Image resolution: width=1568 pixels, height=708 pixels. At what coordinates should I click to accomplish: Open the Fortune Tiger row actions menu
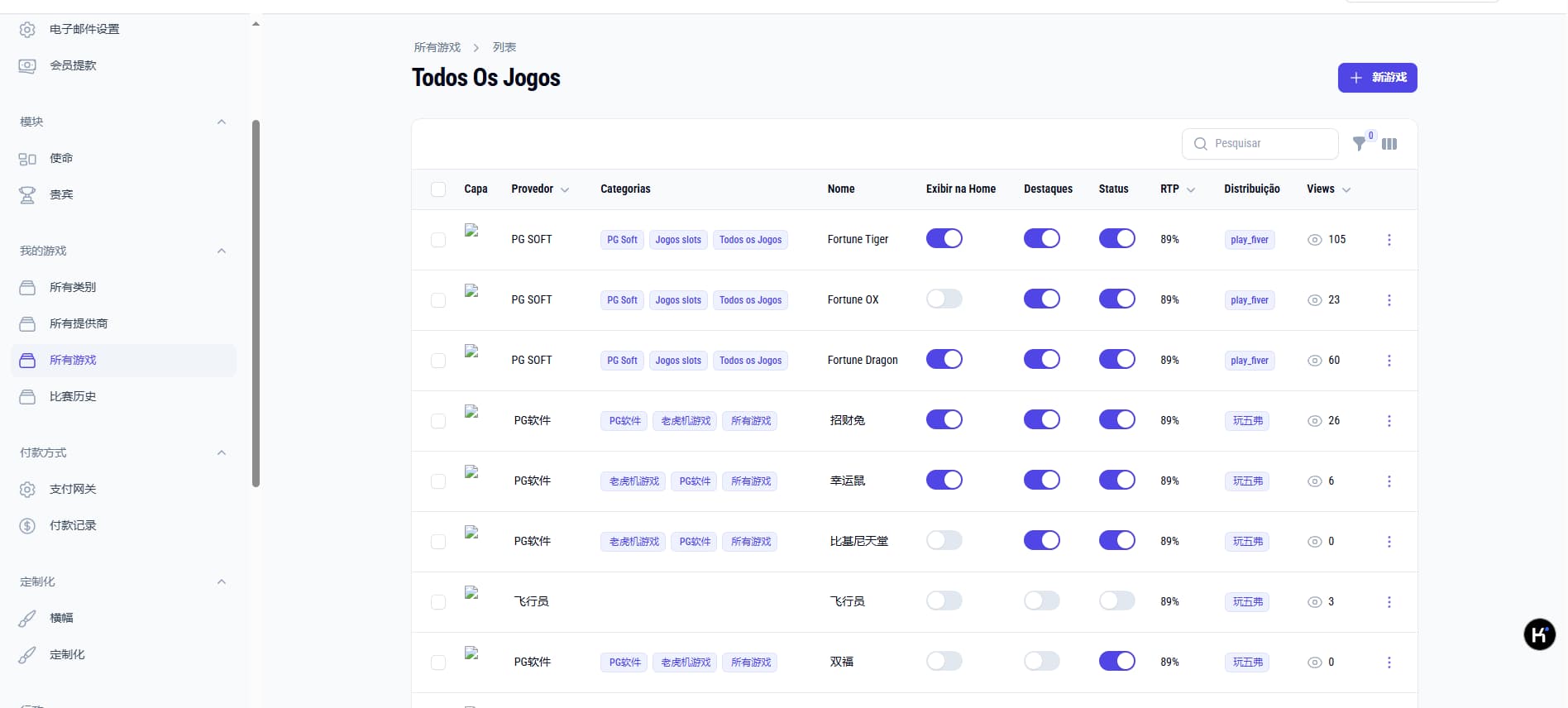coord(1389,240)
